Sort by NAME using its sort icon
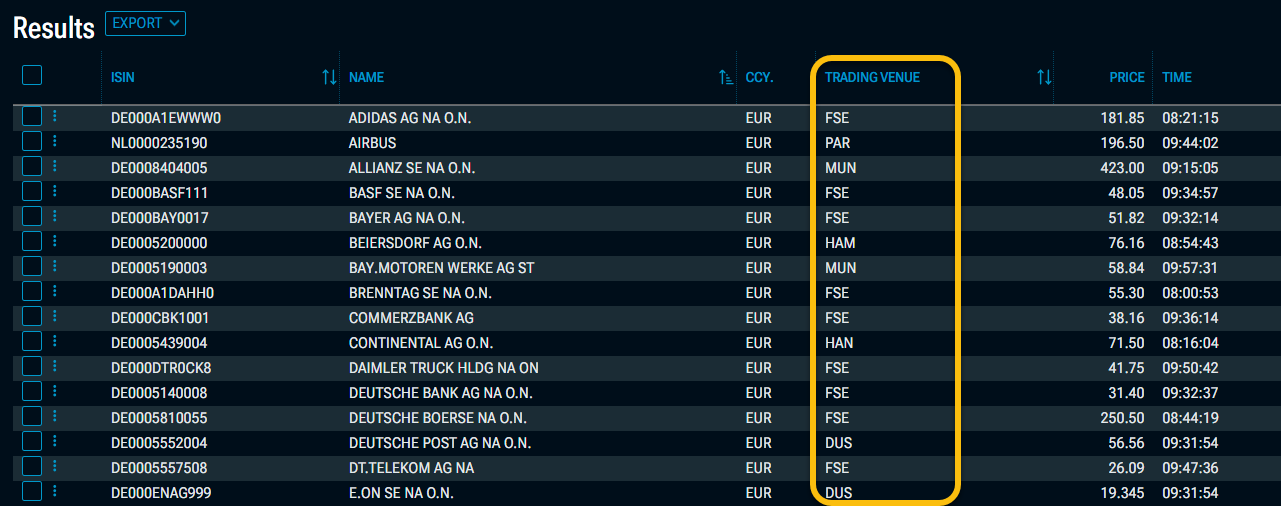This screenshot has height=506, width=1281. click(x=727, y=77)
